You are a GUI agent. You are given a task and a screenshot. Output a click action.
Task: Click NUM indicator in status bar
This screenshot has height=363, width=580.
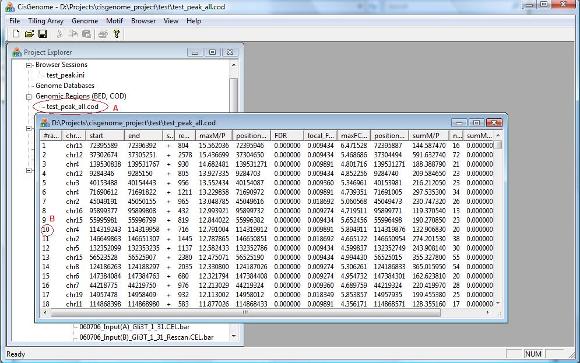click(533, 354)
